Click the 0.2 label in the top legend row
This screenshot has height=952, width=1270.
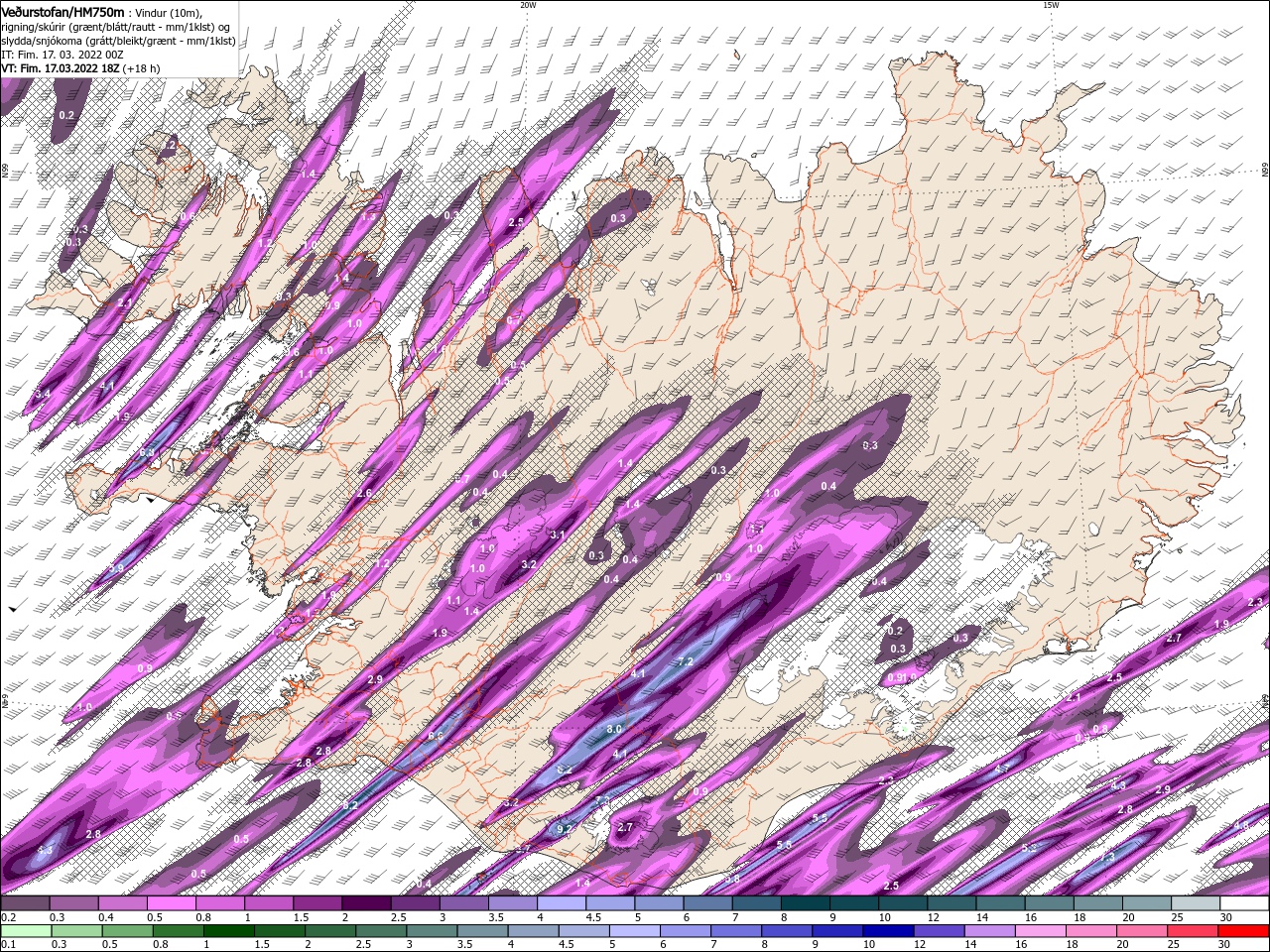tap(7, 917)
